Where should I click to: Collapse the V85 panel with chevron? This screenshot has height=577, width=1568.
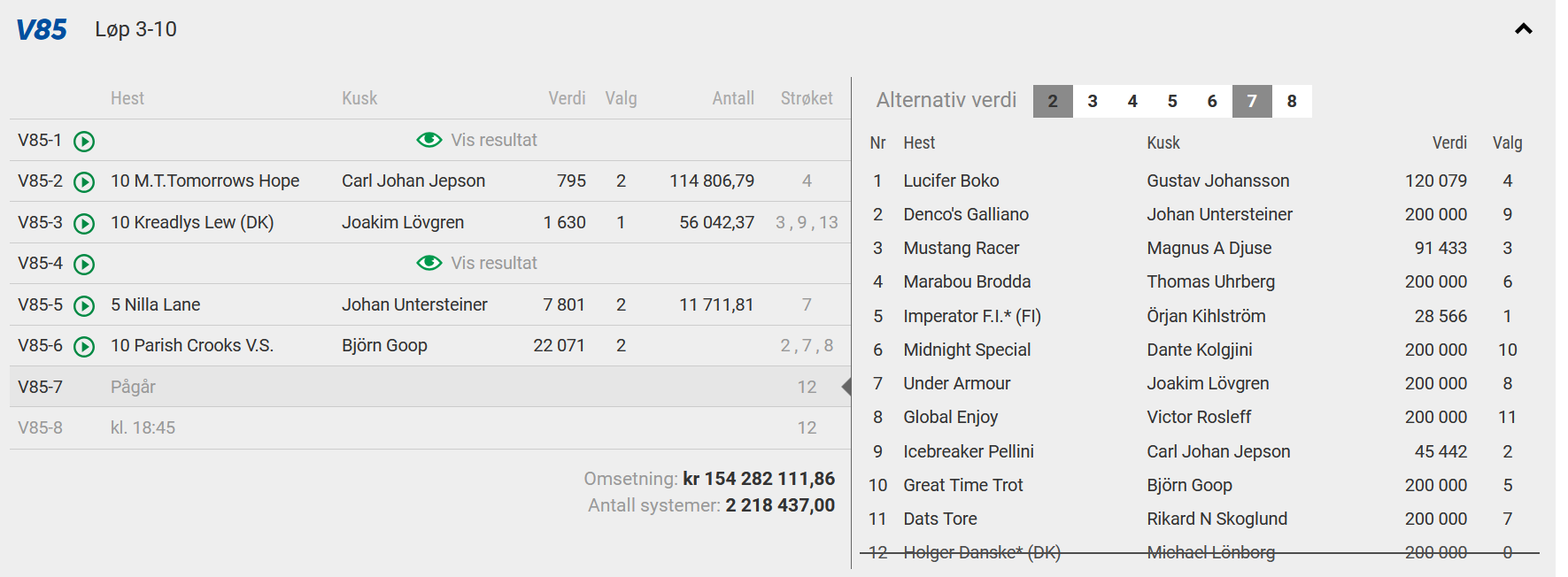coord(1523,29)
